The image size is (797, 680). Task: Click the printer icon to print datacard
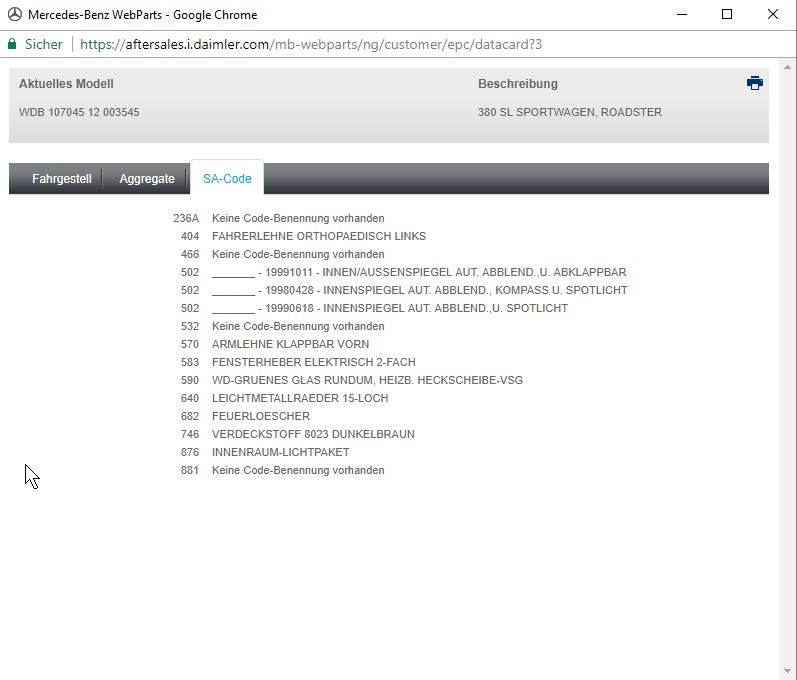pyautogui.click(x=755, y=83)
